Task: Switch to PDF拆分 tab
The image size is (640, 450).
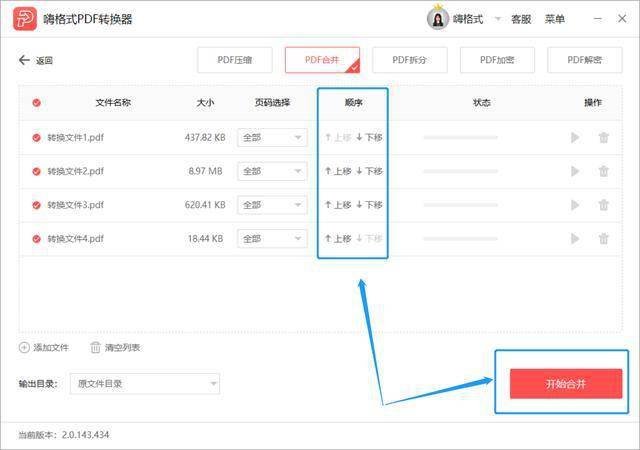Action: 409,60
